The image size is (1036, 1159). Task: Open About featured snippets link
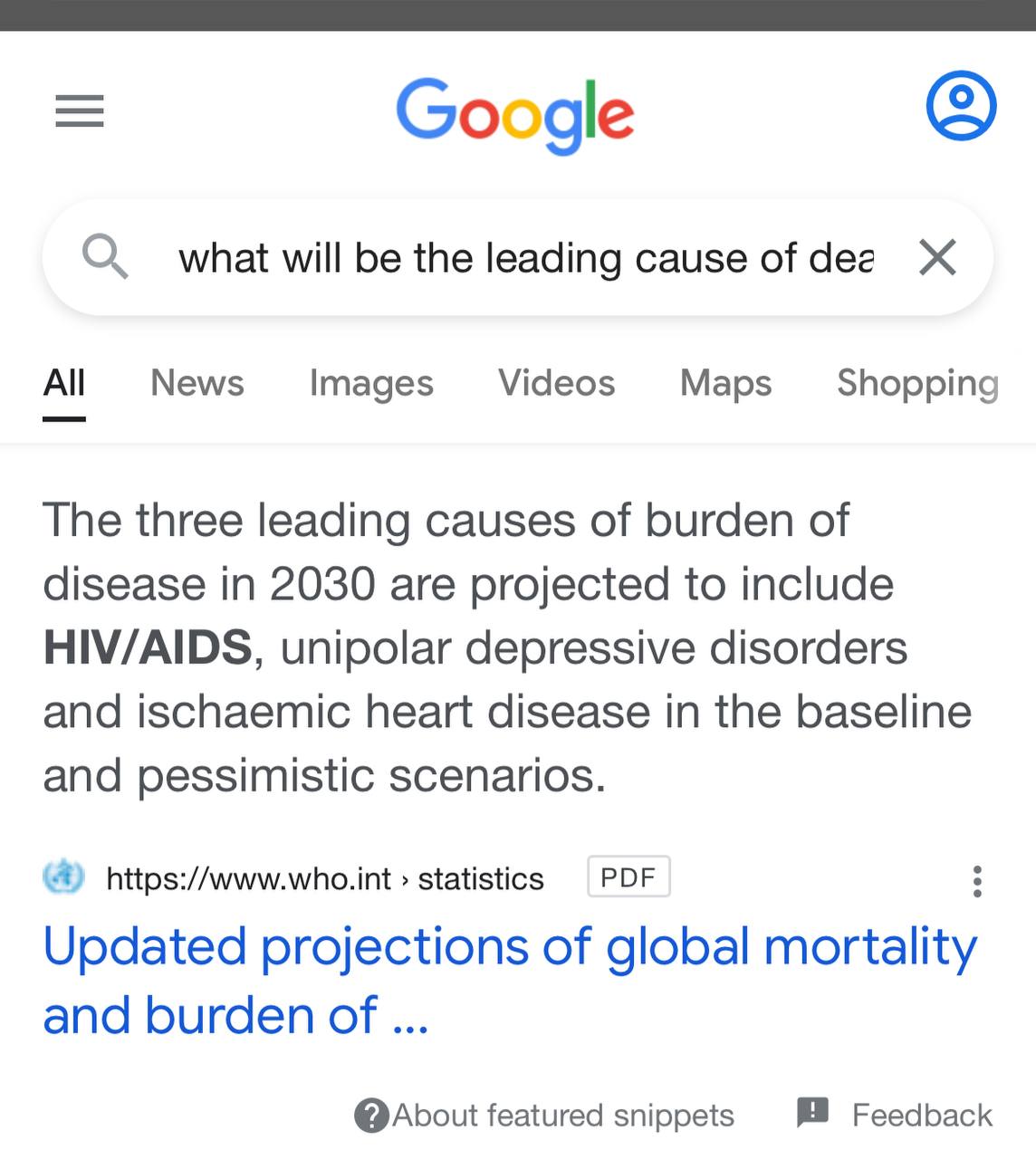coord(562,1116)
